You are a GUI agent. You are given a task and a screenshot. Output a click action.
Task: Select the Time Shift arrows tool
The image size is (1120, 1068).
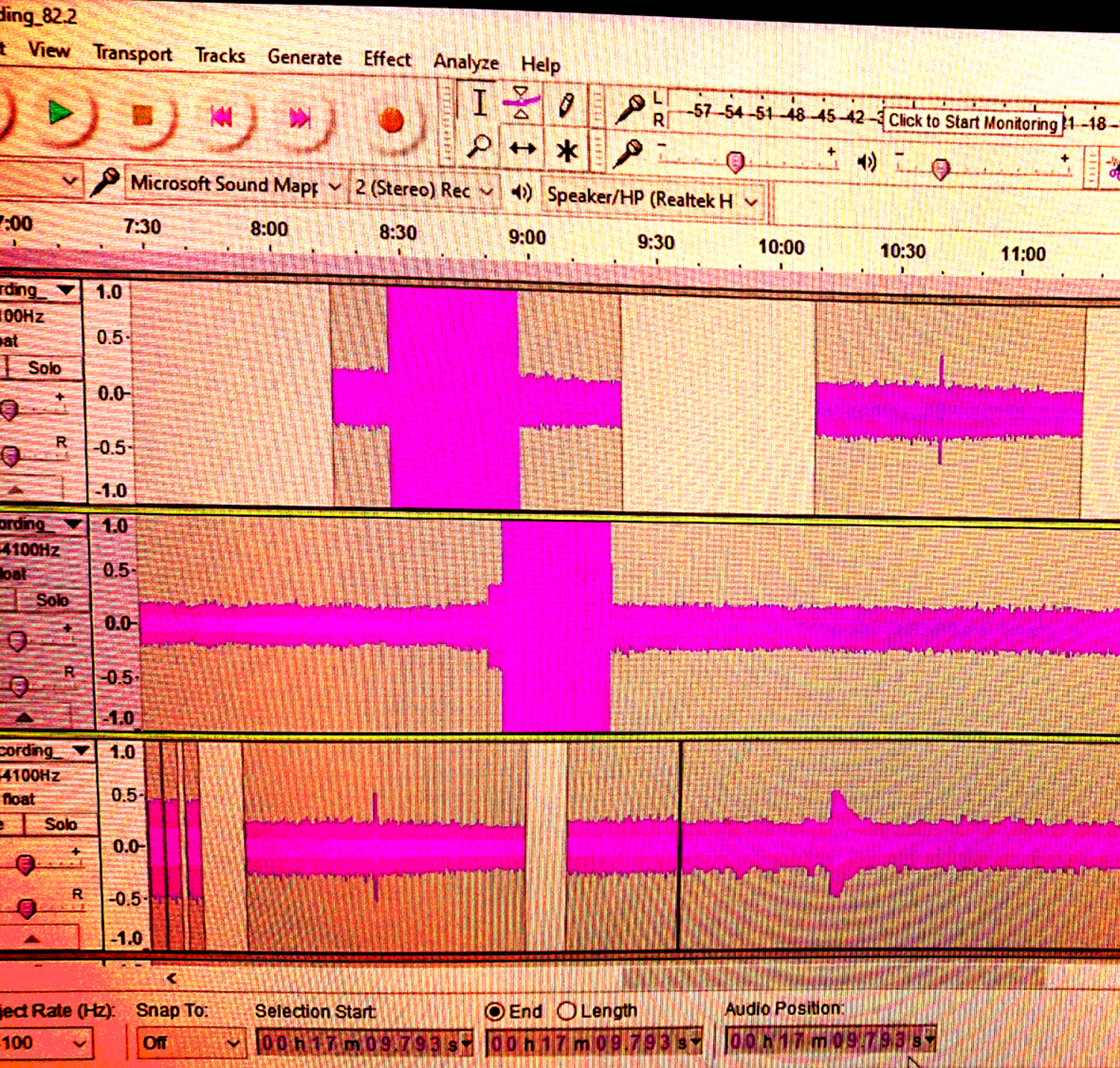(522, 149)
